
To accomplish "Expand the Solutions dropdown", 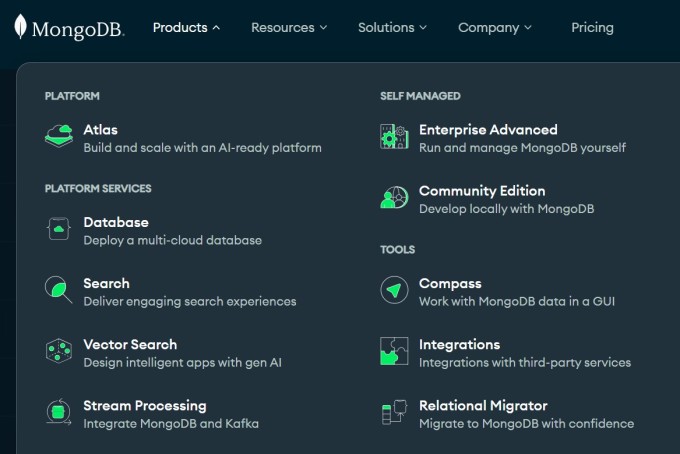I will pos(392,28).
